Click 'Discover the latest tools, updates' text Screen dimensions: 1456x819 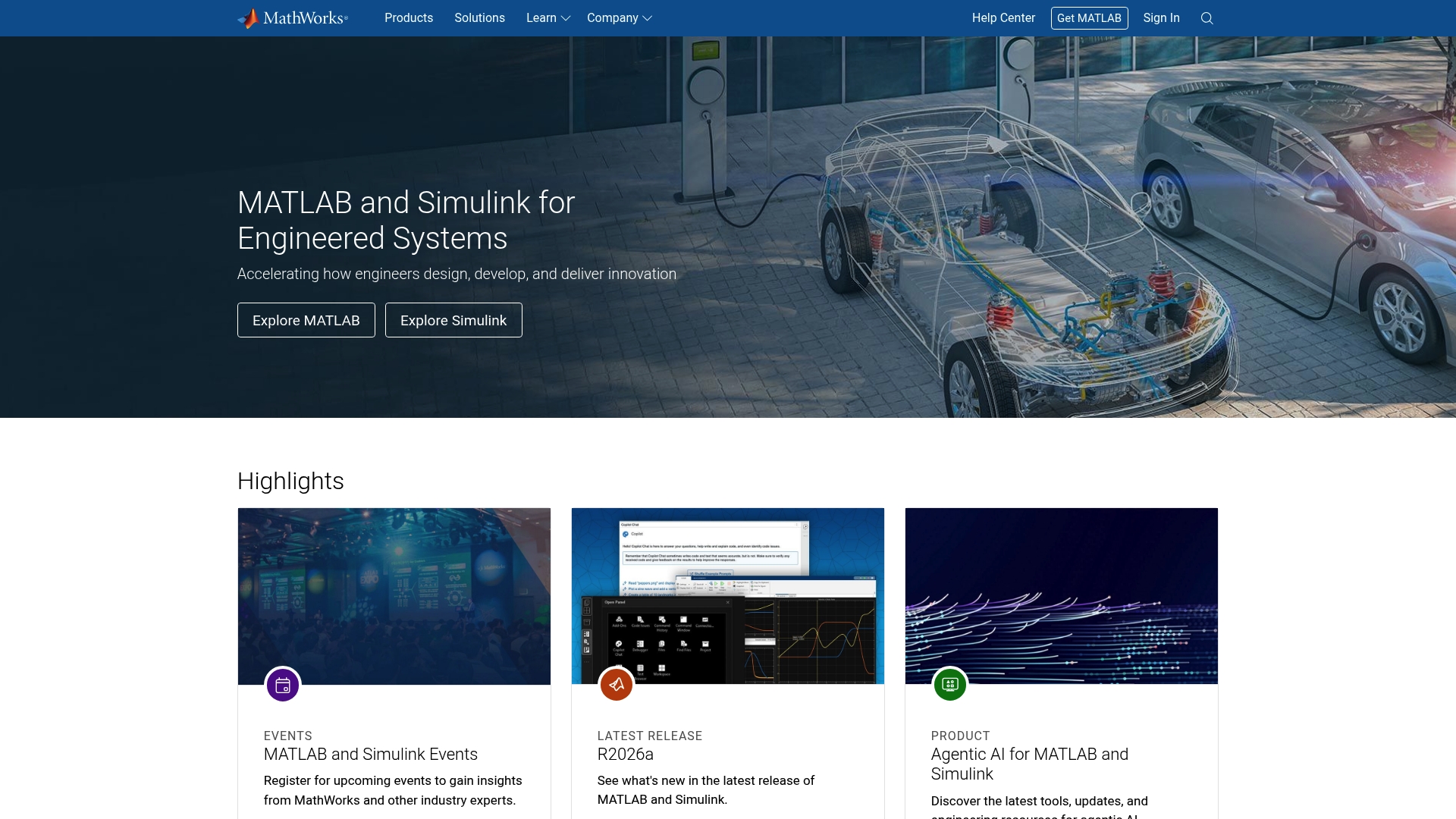1040,805
